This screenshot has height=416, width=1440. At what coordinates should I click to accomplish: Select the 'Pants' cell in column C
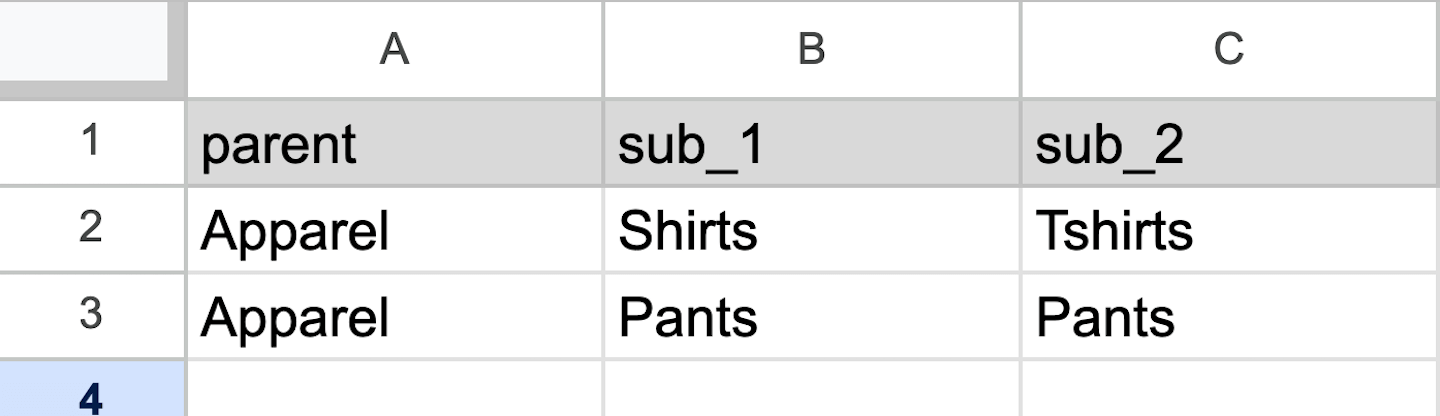1229,316
